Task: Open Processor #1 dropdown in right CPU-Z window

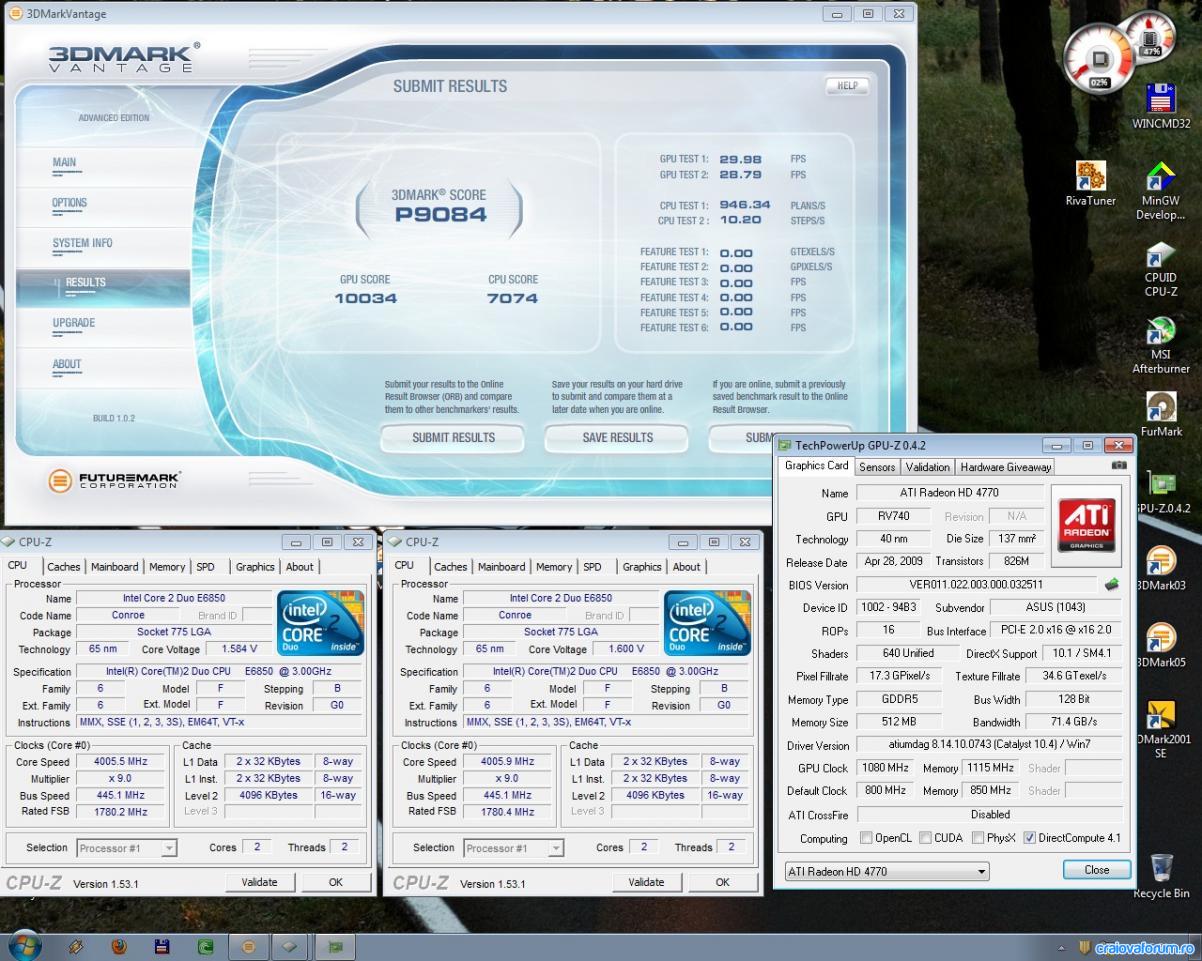Action: (514, 848)
